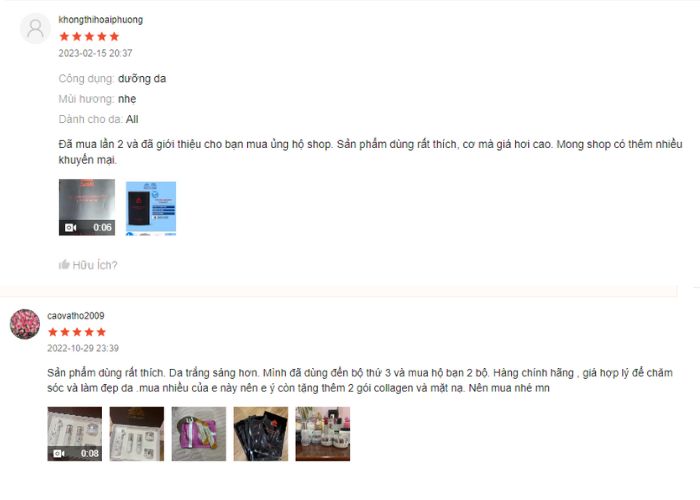Click the 2022-10-29 23:39 review timestamp

(83, 348)
